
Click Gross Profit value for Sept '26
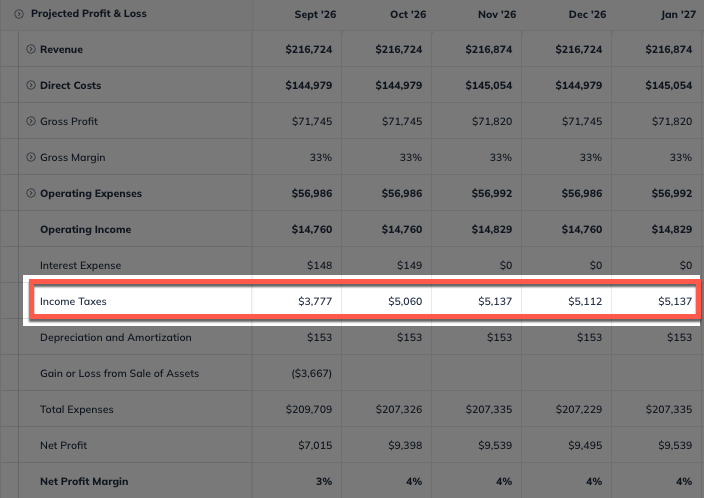(312, 121)
